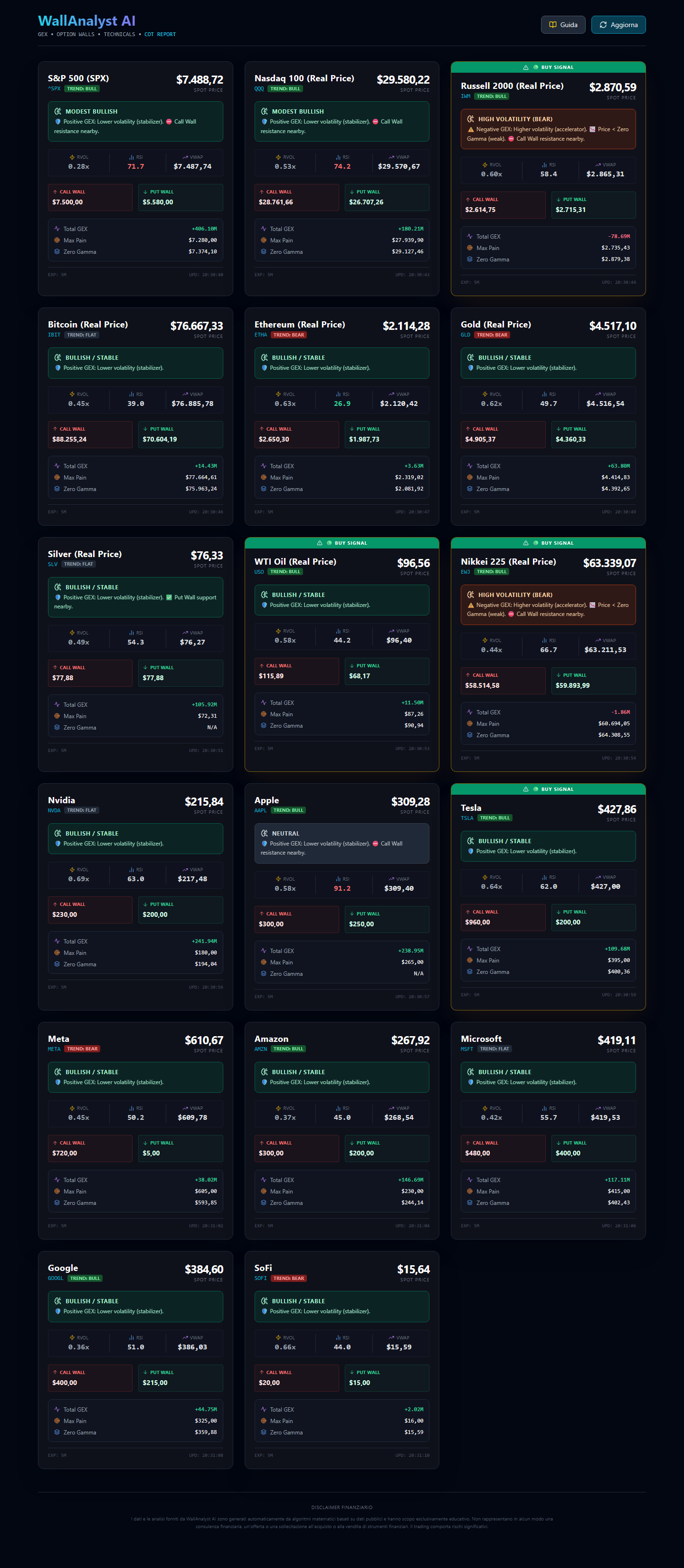Viewport: 684px width, 1568px height.
Task: Open the Guida help button
Action: (563, 25)
